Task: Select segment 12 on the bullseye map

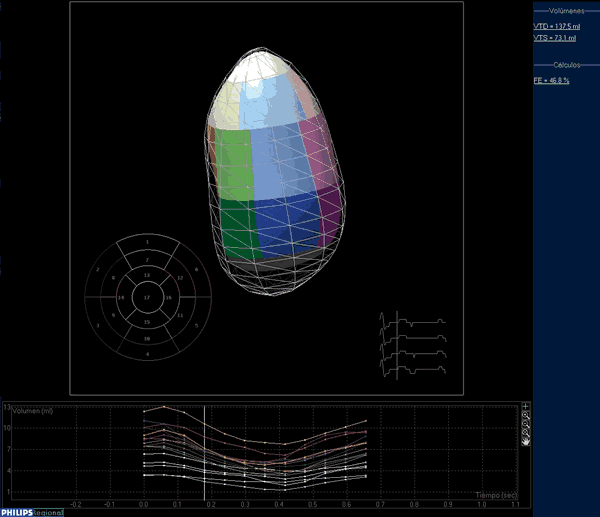Action: click(180, 278)
